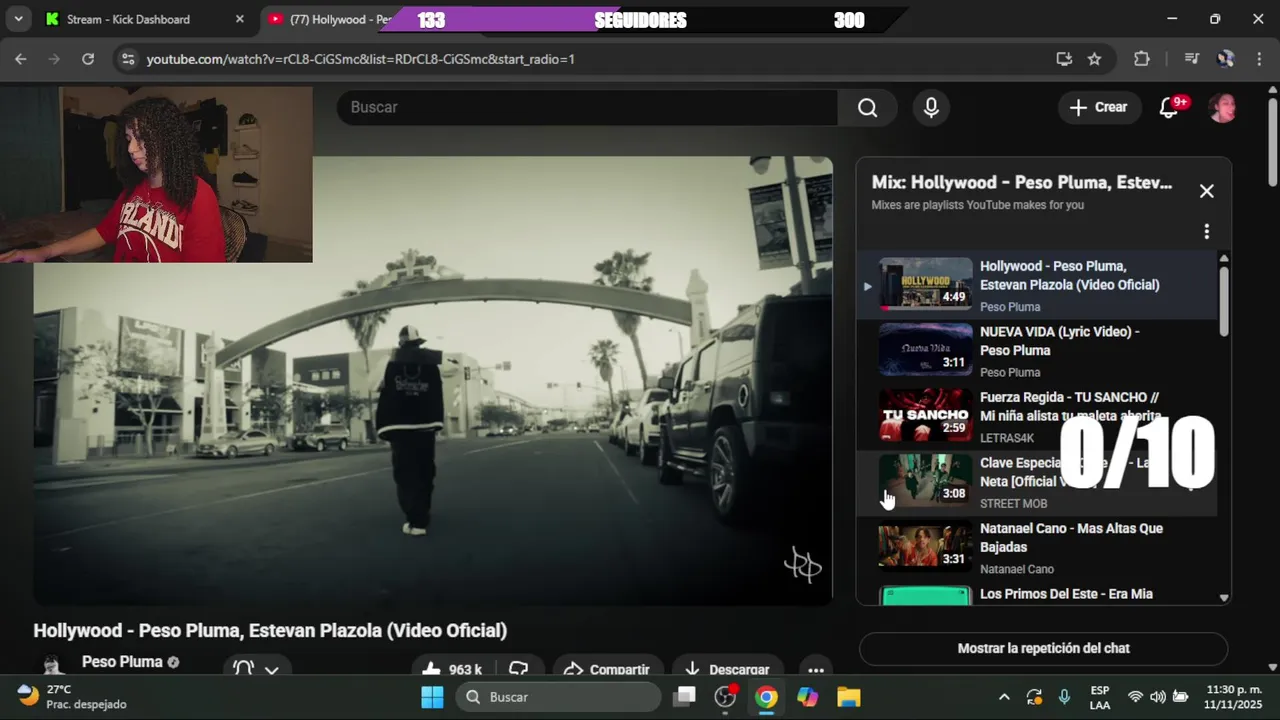Open the Mix playlist three-dot options
Image resolution: width=1280 pixels, height=720 pixels.
click(x=1207, y=232)
